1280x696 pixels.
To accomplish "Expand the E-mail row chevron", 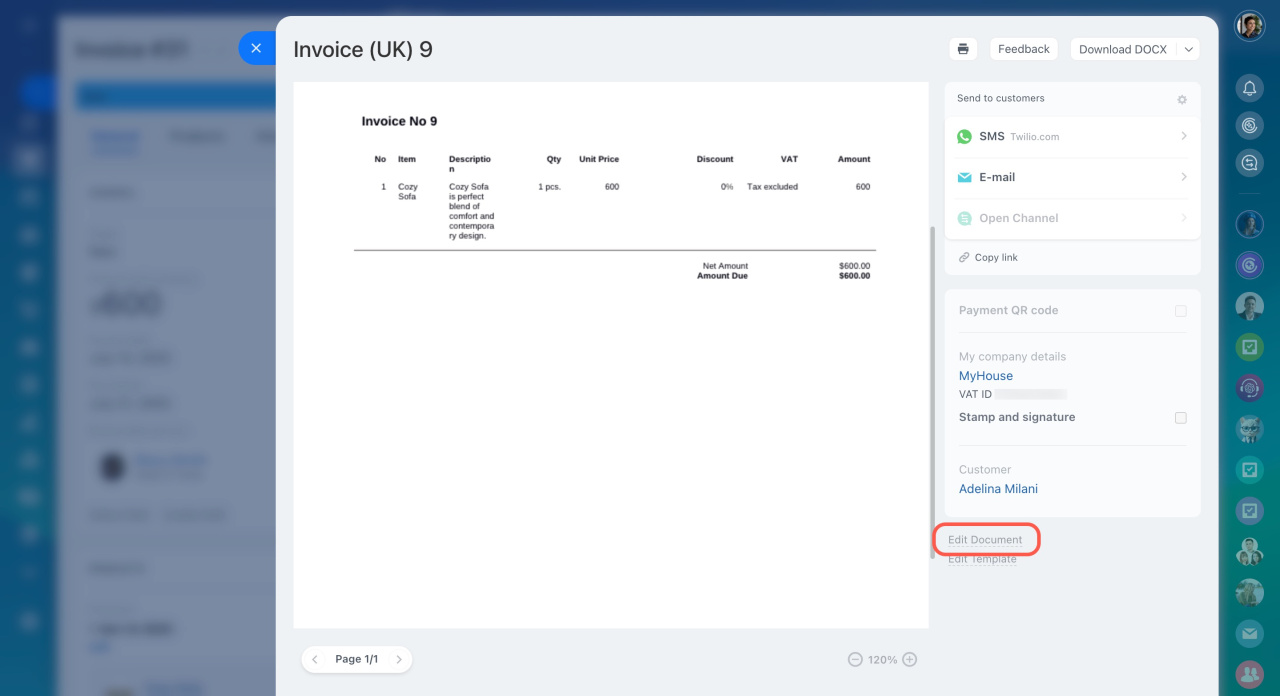I will pyautogui.click(x=1184, y=177).
